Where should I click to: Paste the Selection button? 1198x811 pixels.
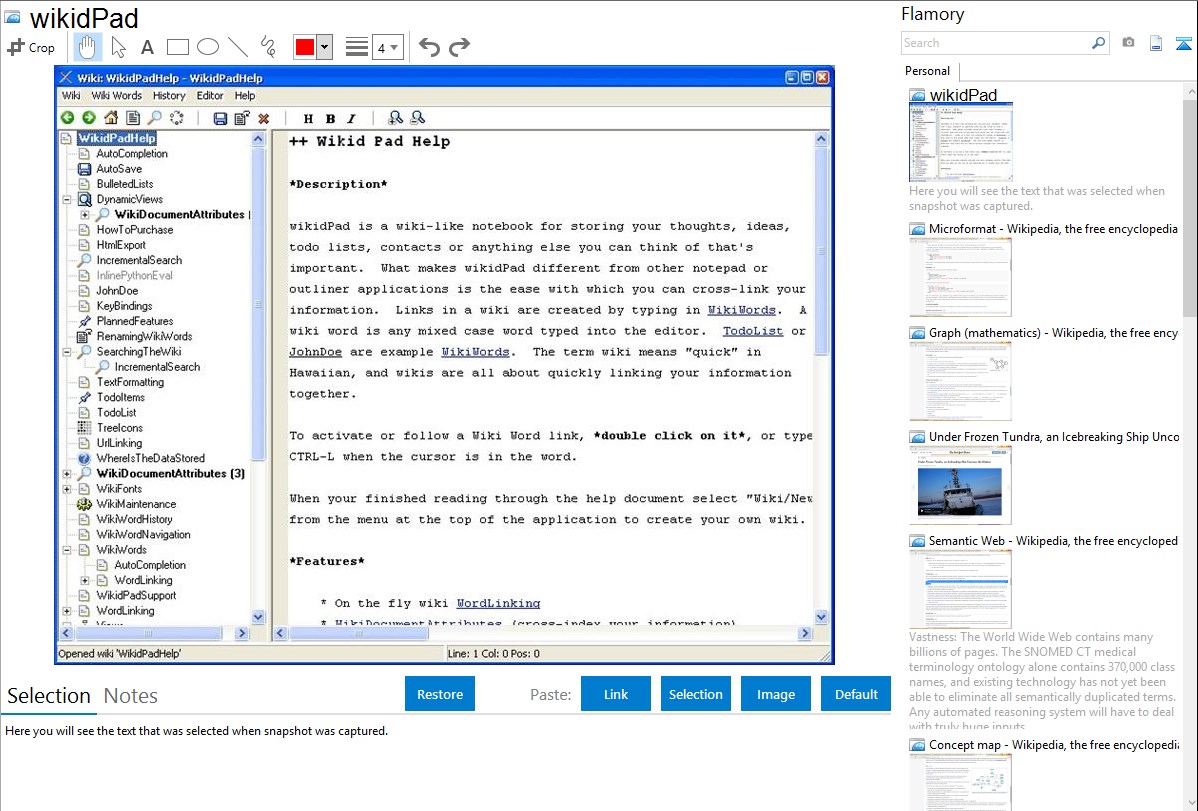tap(695, 694)
